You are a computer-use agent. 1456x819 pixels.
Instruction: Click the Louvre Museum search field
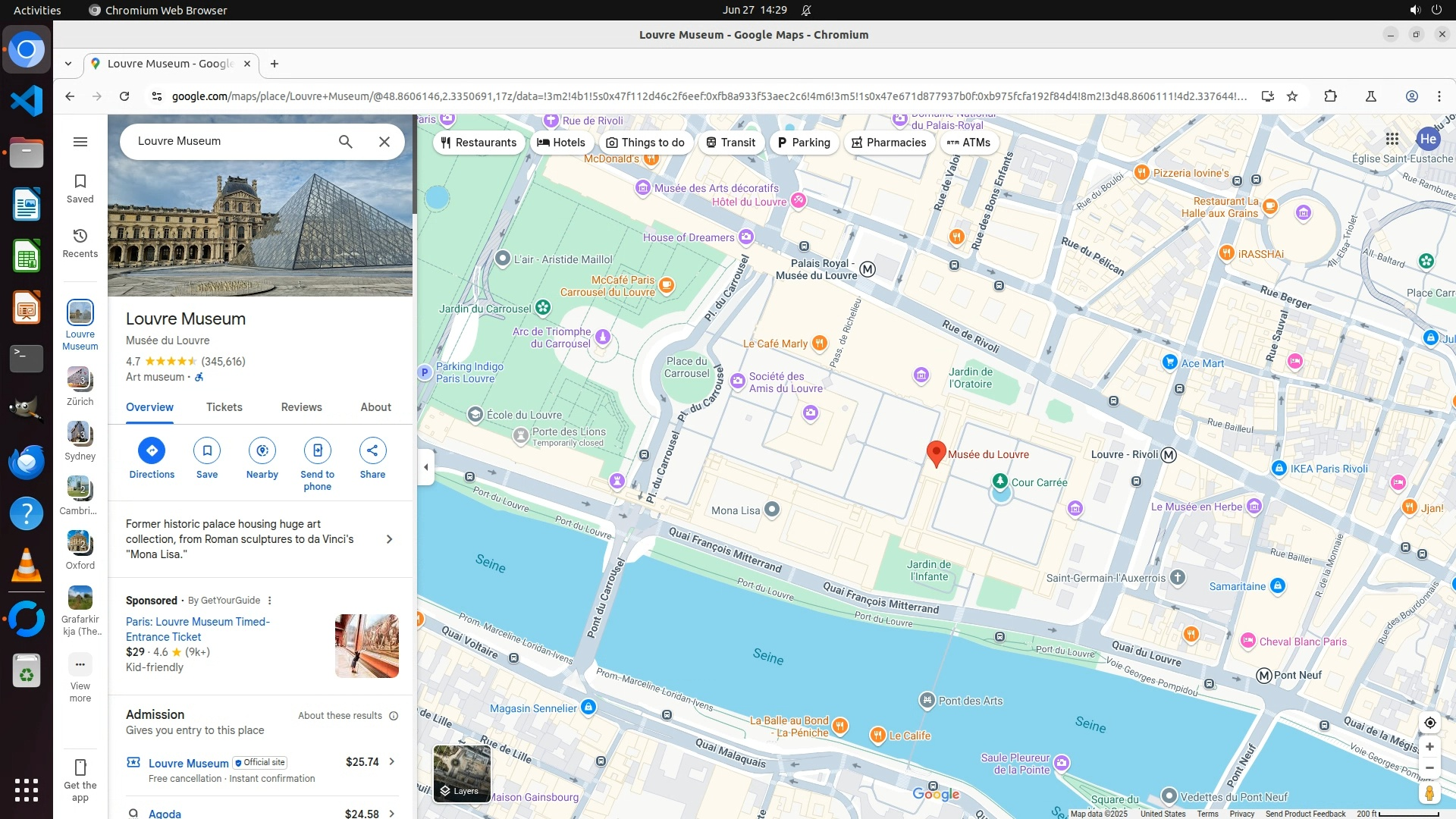coord(227,141)
